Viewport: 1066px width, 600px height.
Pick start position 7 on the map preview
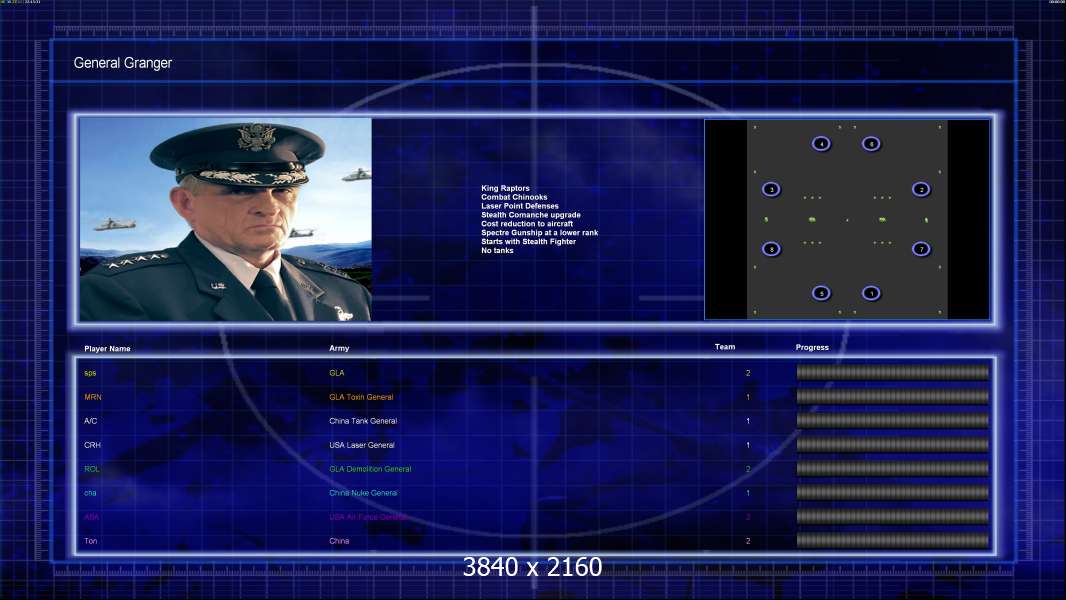pyautogui.click(x=921, y=249)
